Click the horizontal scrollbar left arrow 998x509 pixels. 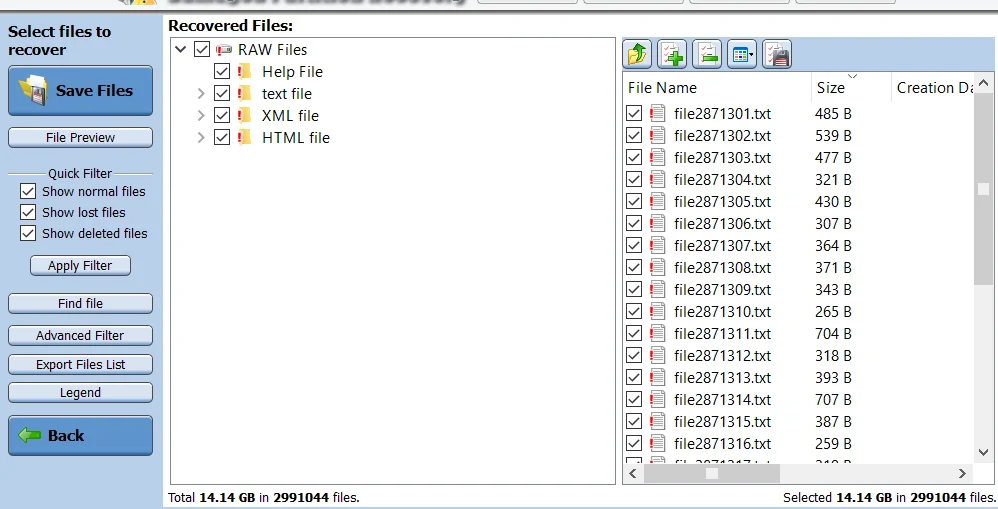coord(633,473)
